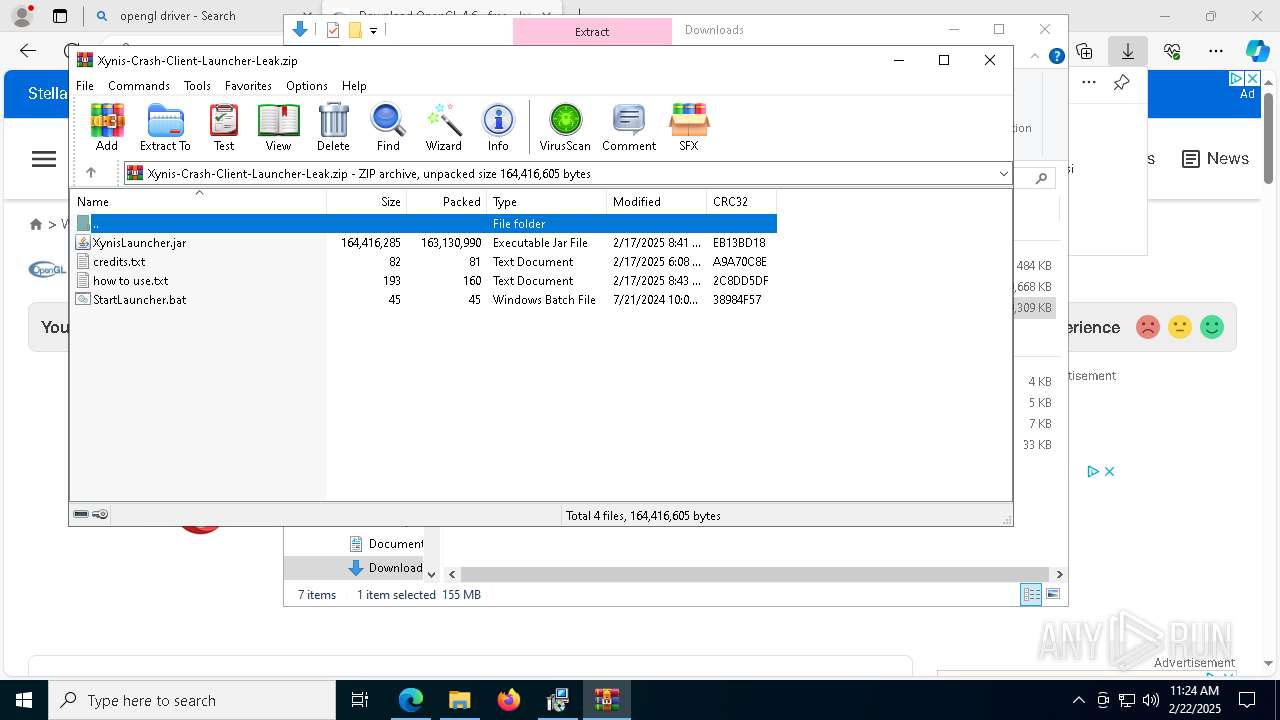Viewport: 1280px width, 720px height.
Task: Open the website hamburger menu
Action: coord(44,159)
